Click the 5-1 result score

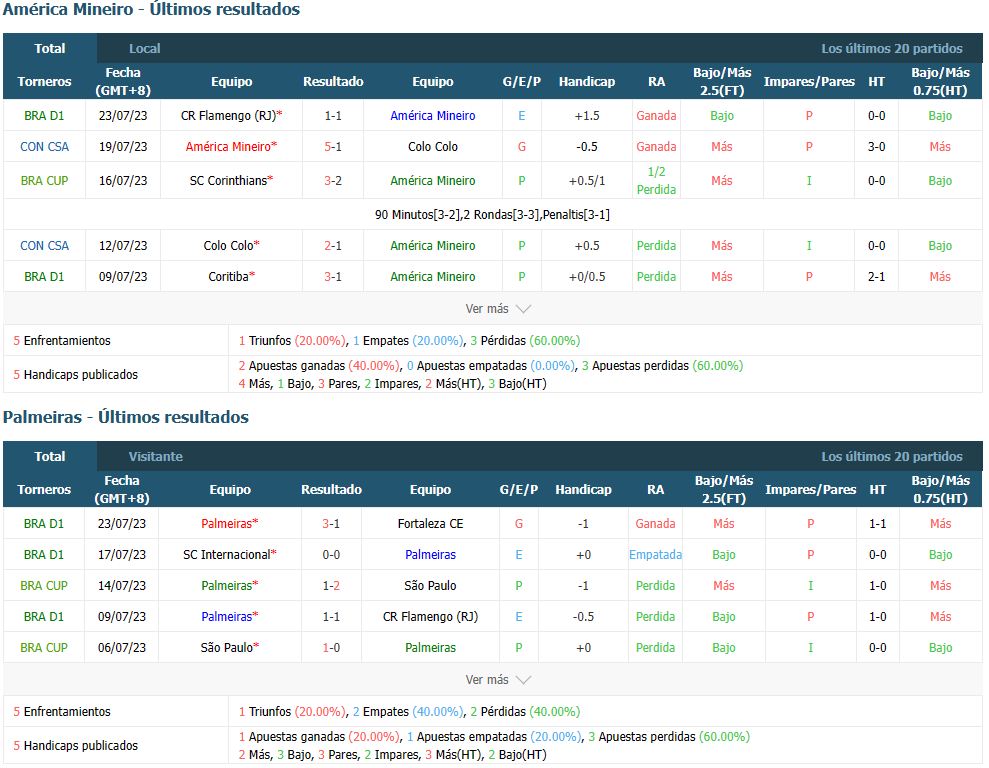pos(333,146)
